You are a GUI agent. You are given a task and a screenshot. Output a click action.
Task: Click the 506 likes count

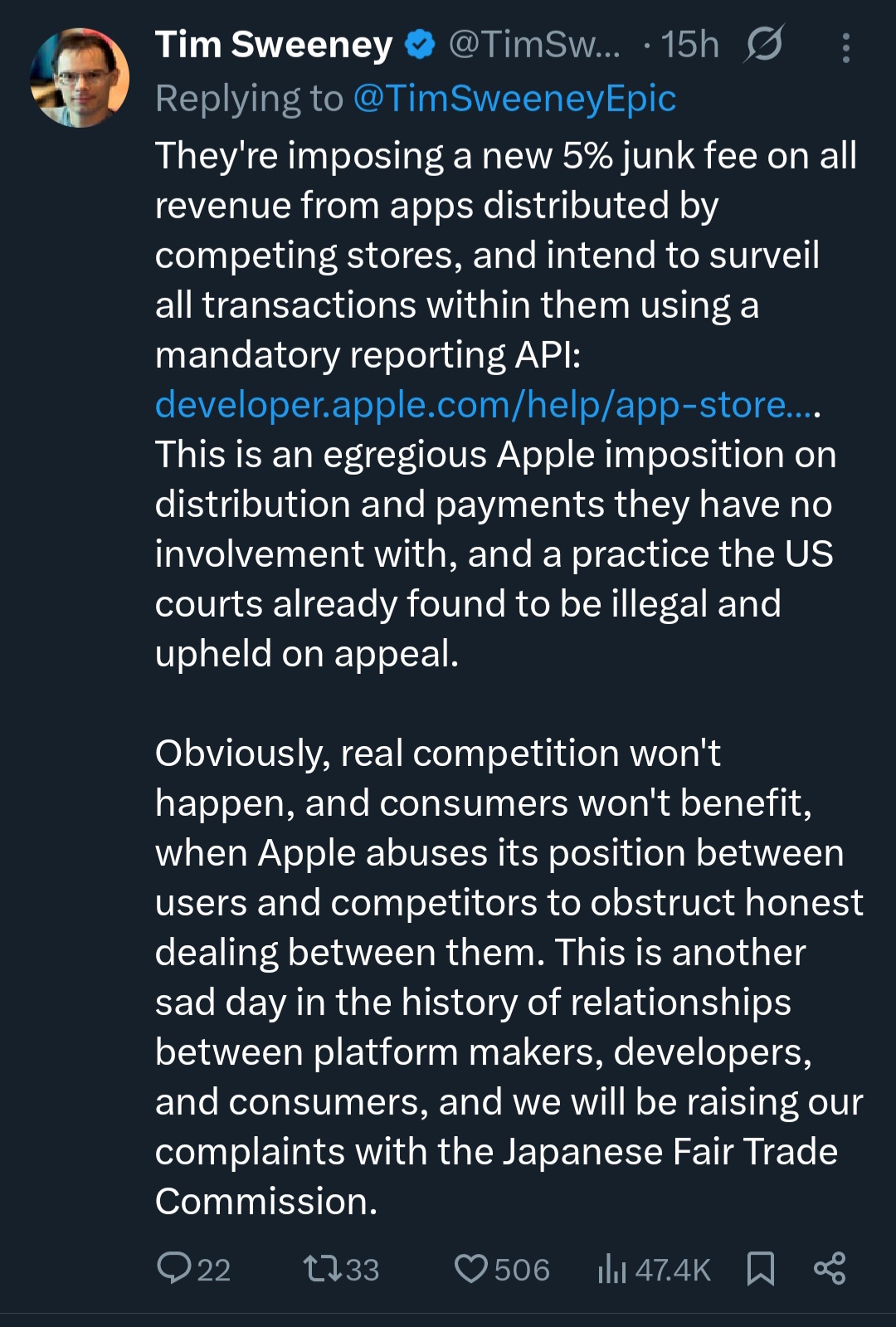[522, 1270]
